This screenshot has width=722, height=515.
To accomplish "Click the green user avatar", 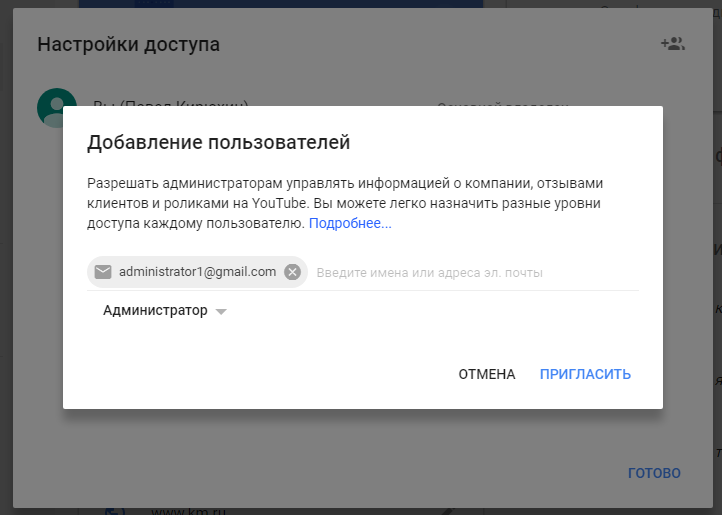I will click(57, 108).
